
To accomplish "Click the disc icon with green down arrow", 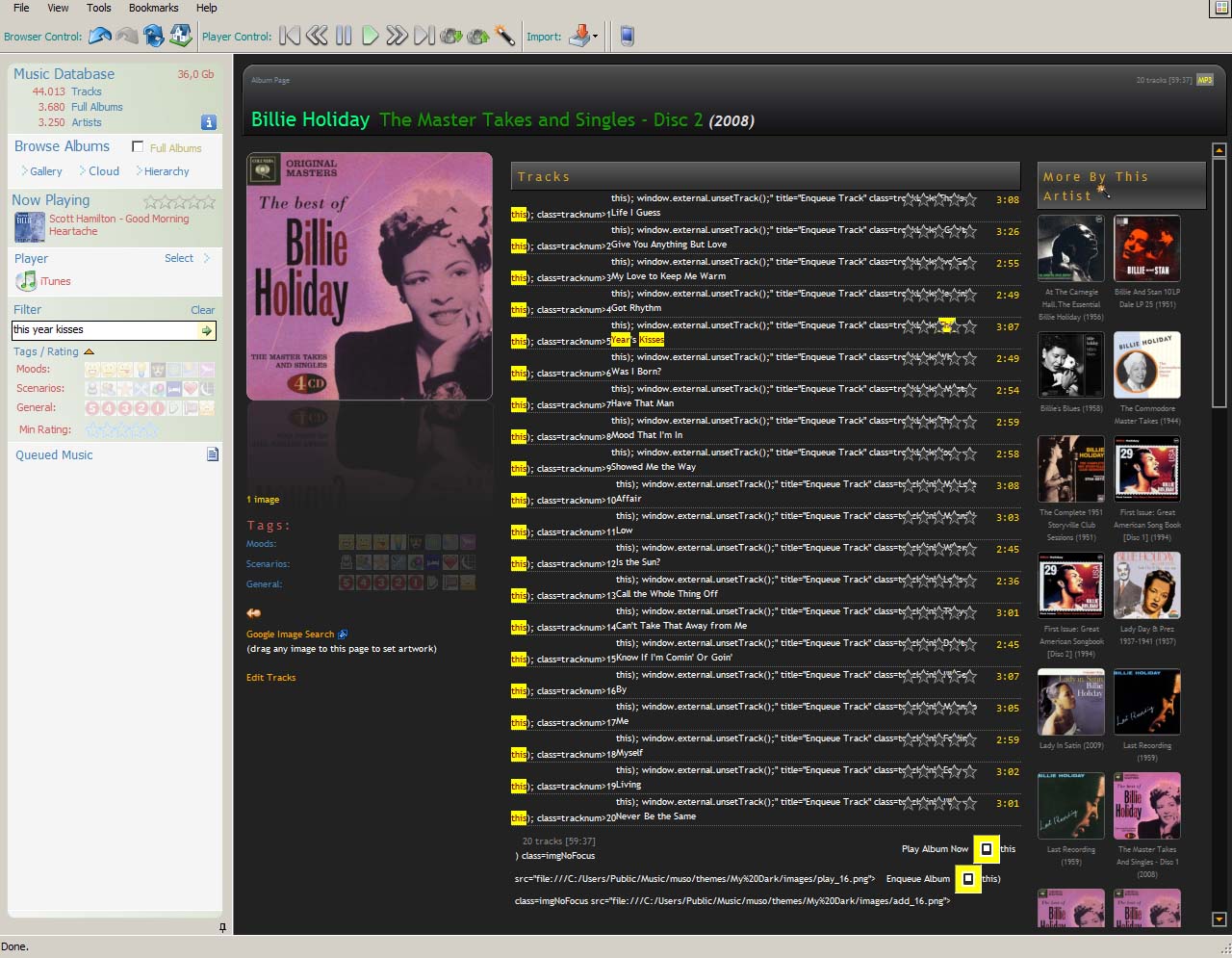I will 450,36.
